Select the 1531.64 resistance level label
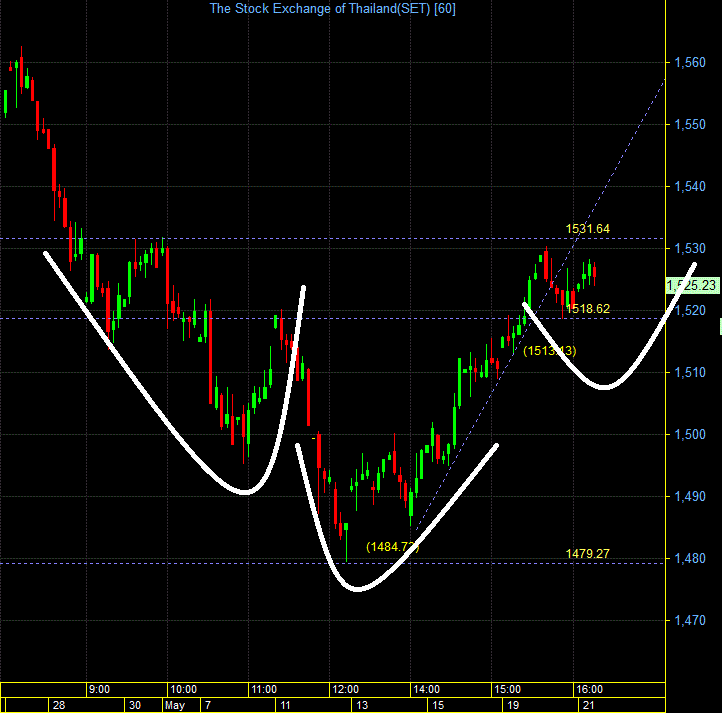 pyautogui.click(x=588, y=229)
